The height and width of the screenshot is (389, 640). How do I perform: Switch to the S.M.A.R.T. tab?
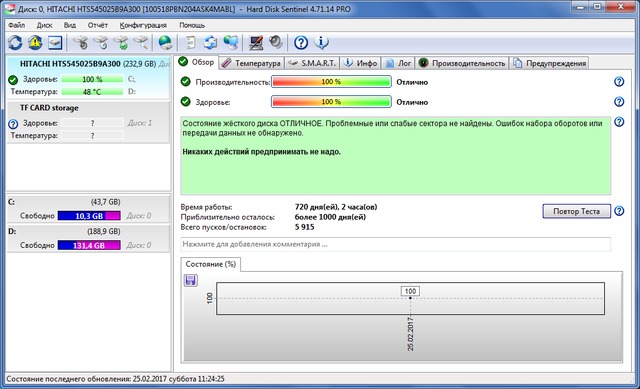312,63
